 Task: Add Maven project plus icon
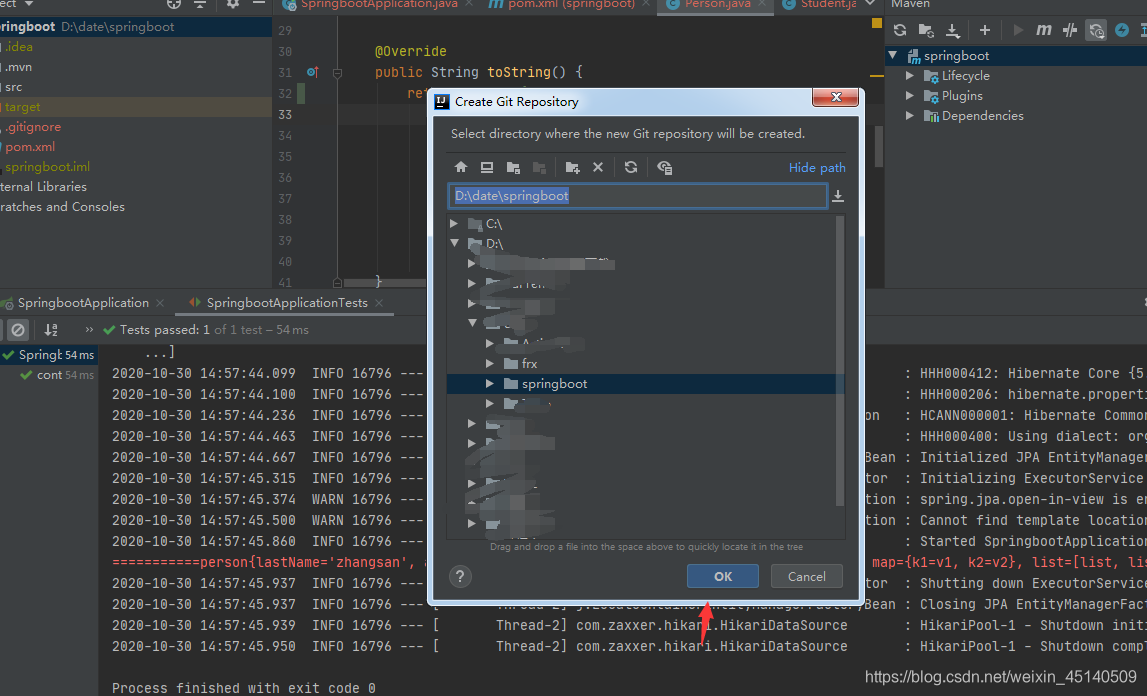coord(985,30)
